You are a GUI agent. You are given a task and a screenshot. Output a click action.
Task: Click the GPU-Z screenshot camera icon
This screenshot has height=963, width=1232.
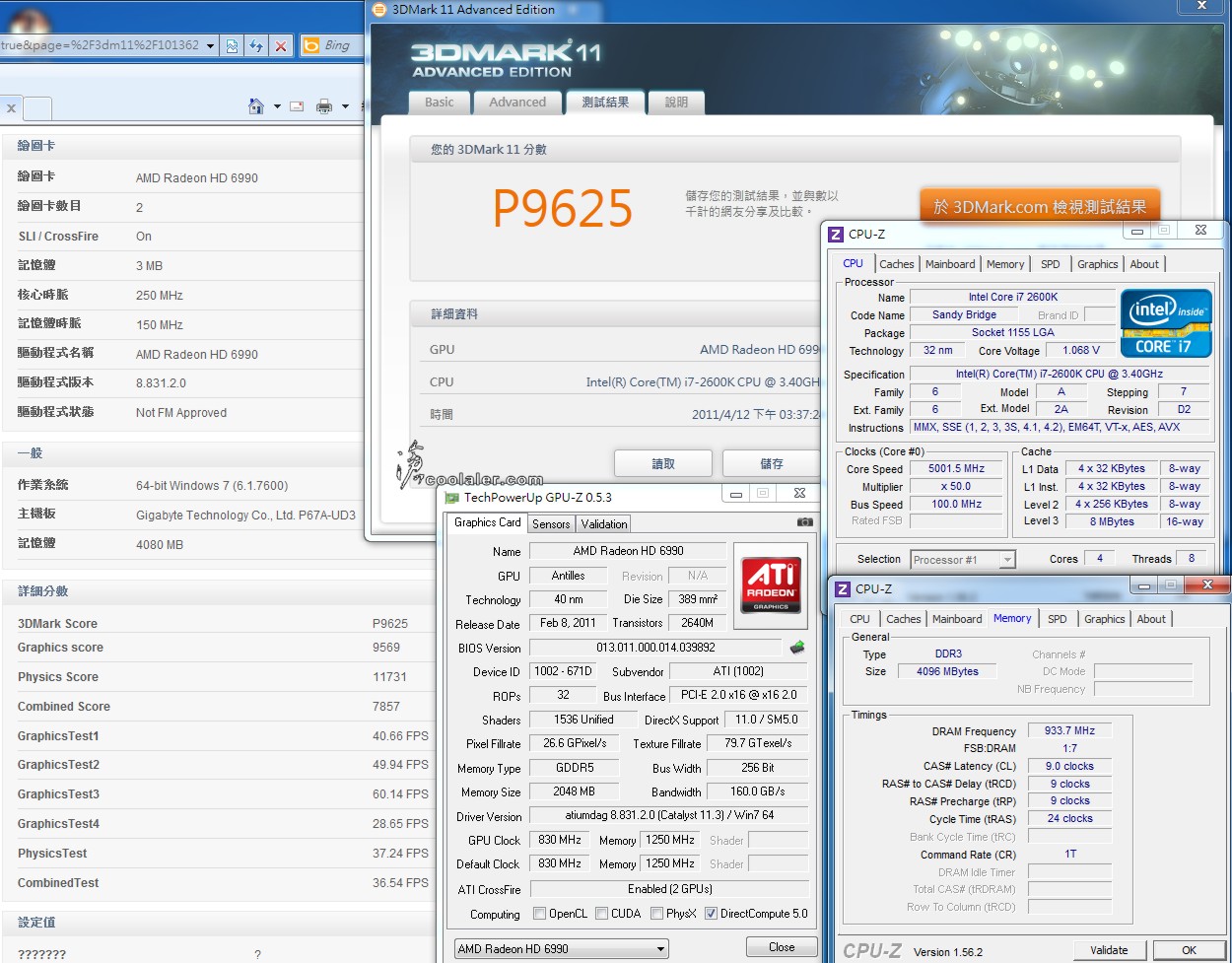(805, 522)
